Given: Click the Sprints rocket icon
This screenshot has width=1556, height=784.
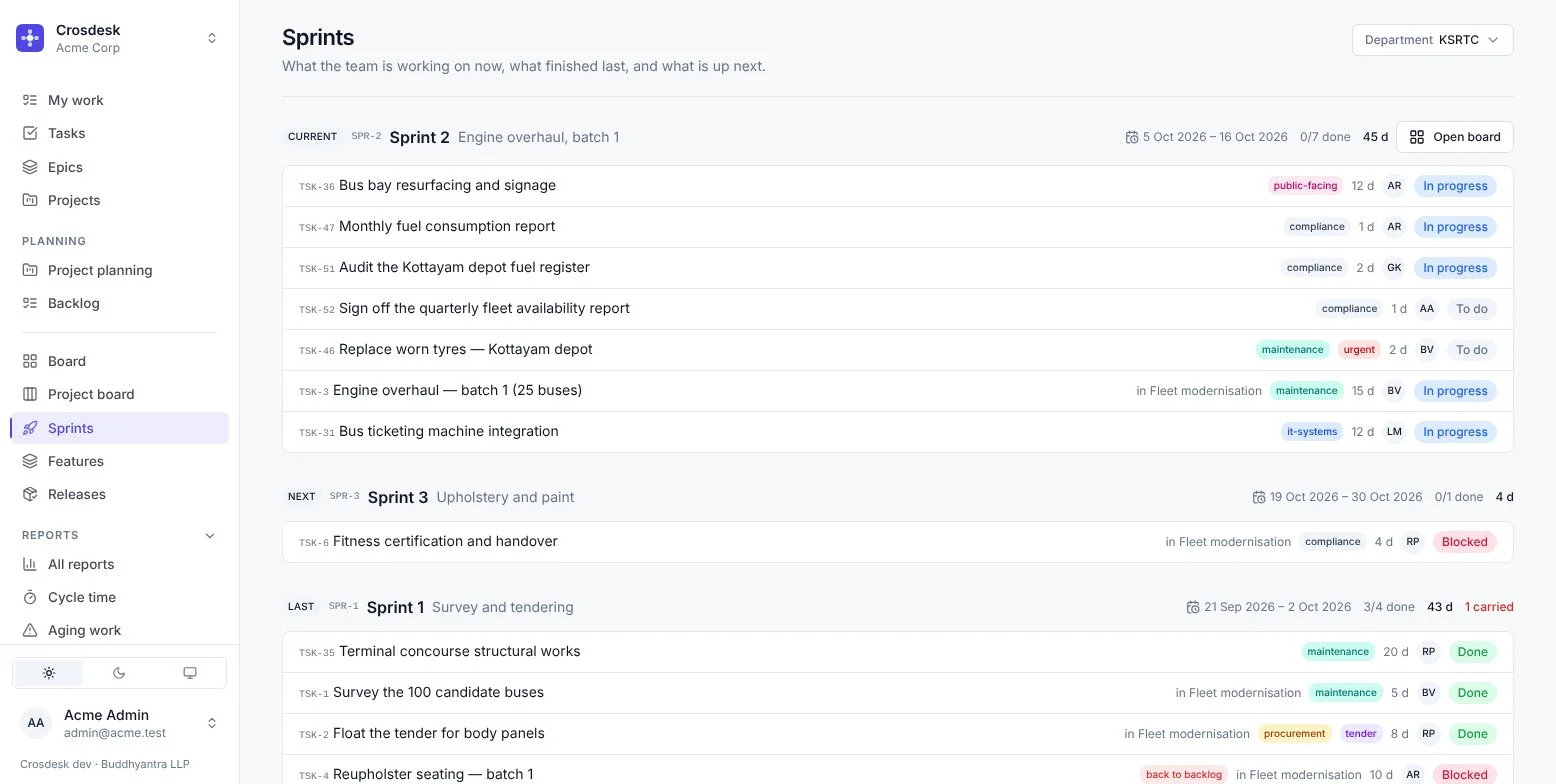Looking at the screenshot, I should pos(30,428).
